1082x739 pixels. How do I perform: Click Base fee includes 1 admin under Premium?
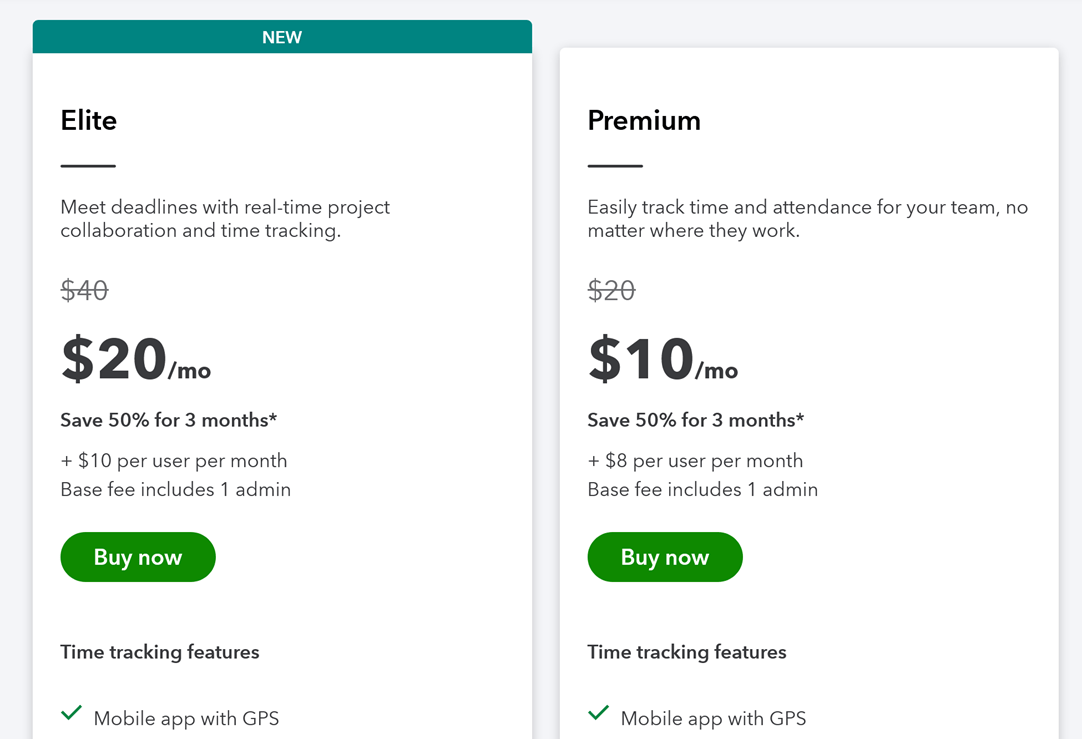[702, 489]
